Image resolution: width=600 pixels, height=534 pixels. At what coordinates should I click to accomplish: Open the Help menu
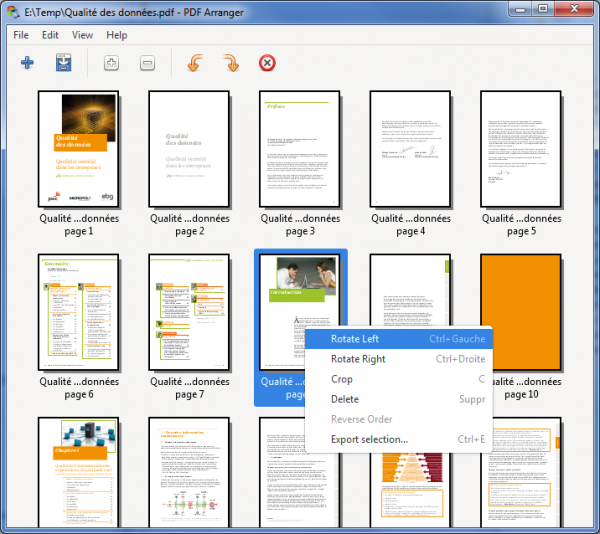click(x=117, y=35)
